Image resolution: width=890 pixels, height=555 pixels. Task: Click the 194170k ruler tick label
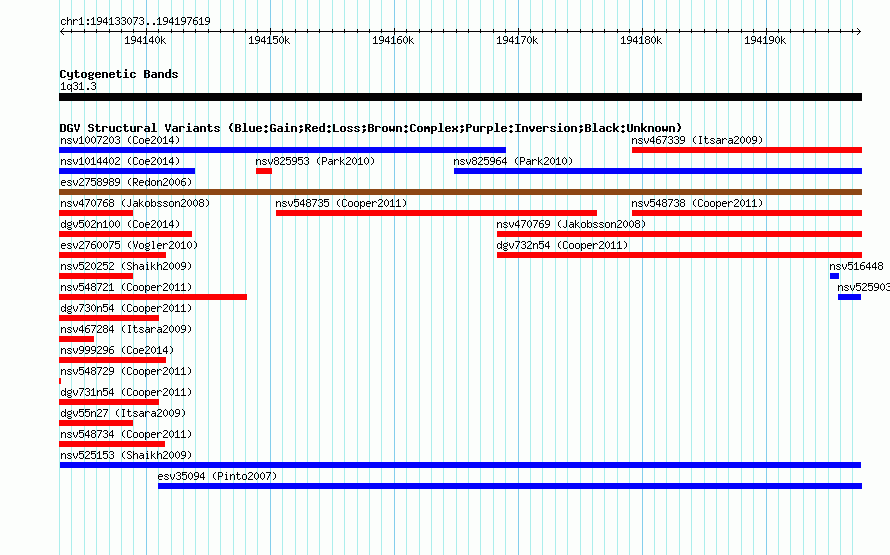coord(517,40)
